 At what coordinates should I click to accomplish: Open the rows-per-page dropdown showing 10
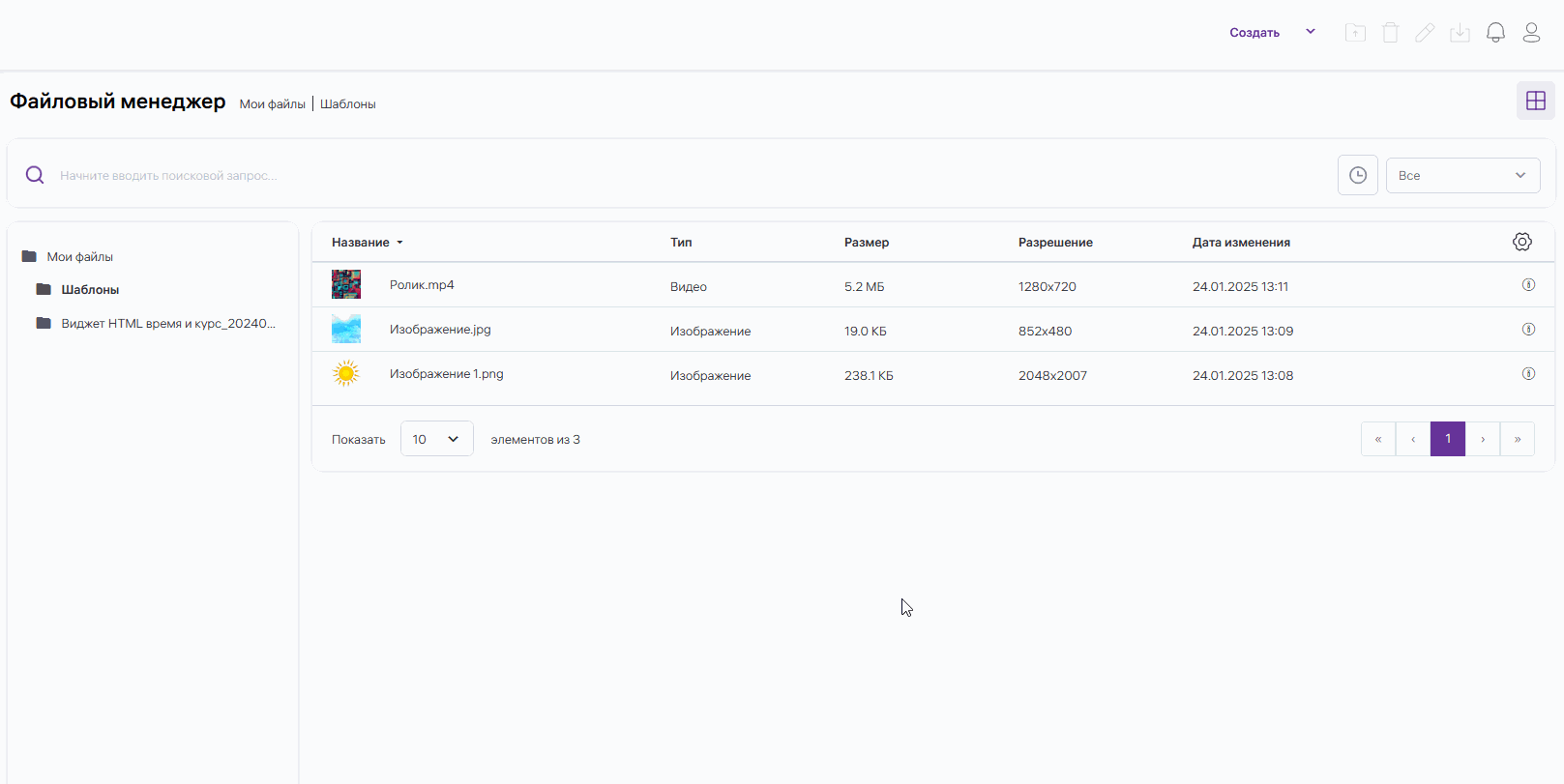click(436, 439)
